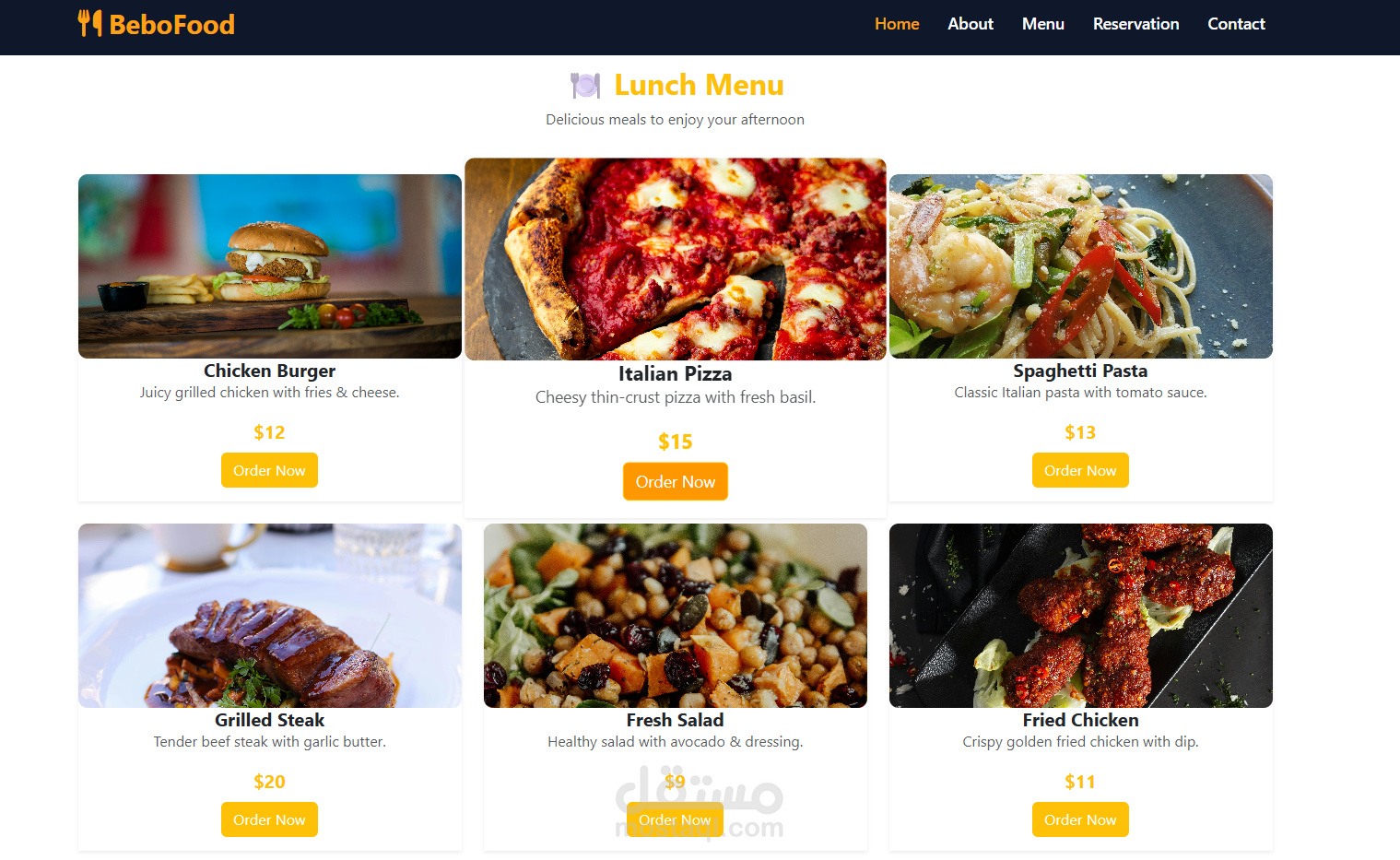1400x860 pixels.
Task: Order the Italian Pizza now
Action: coord(676,481)
